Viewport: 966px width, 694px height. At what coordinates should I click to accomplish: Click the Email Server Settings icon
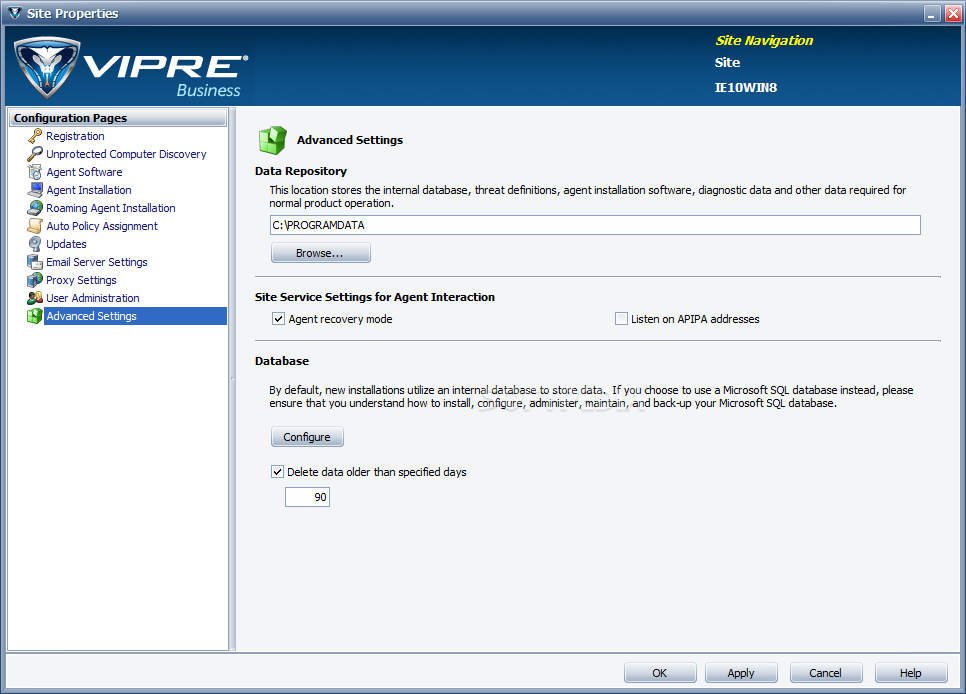pos(35,262)
